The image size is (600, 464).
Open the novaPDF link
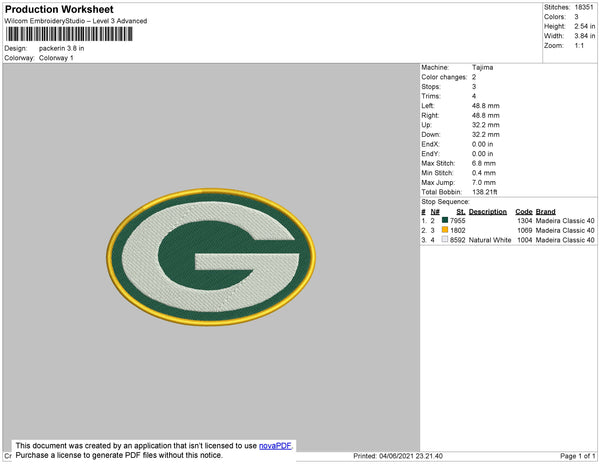point(275,446)
